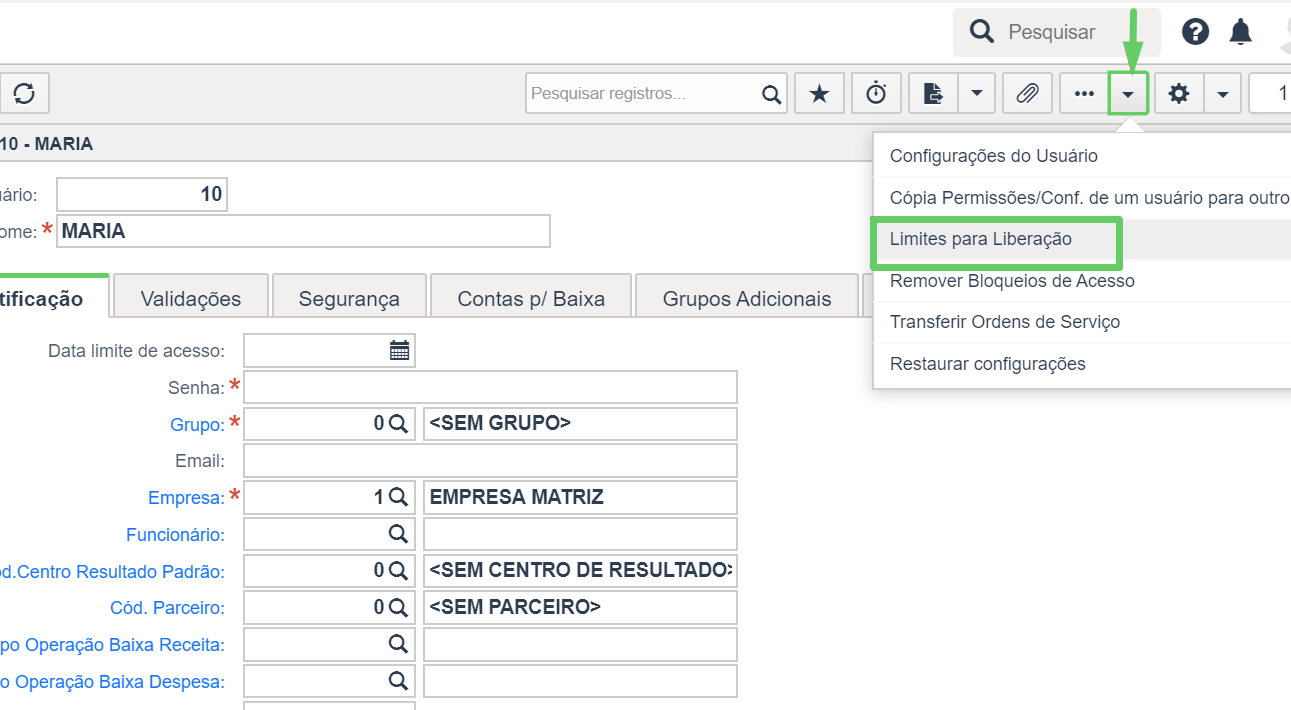Screen dimensions: 1291x710
Task: Click the user code field showing 10
Action: [x=142, y=194]
